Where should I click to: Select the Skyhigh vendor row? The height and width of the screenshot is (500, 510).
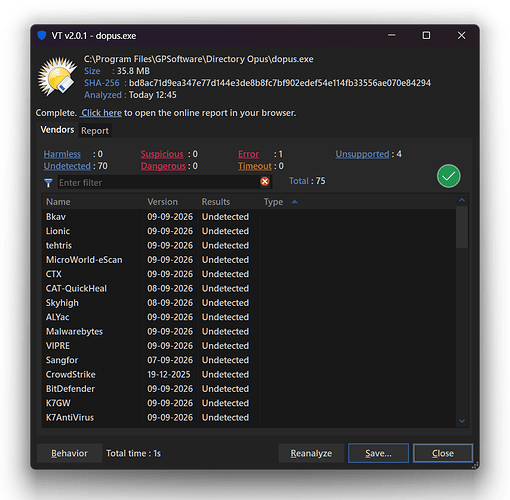(249, 303)
